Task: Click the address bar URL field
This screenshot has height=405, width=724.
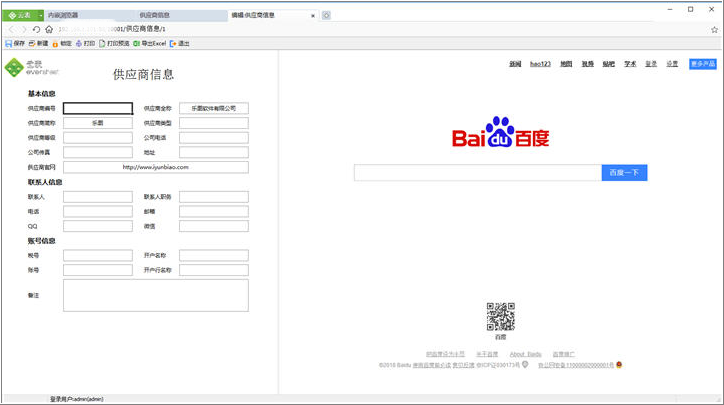Action: (381, 29)
